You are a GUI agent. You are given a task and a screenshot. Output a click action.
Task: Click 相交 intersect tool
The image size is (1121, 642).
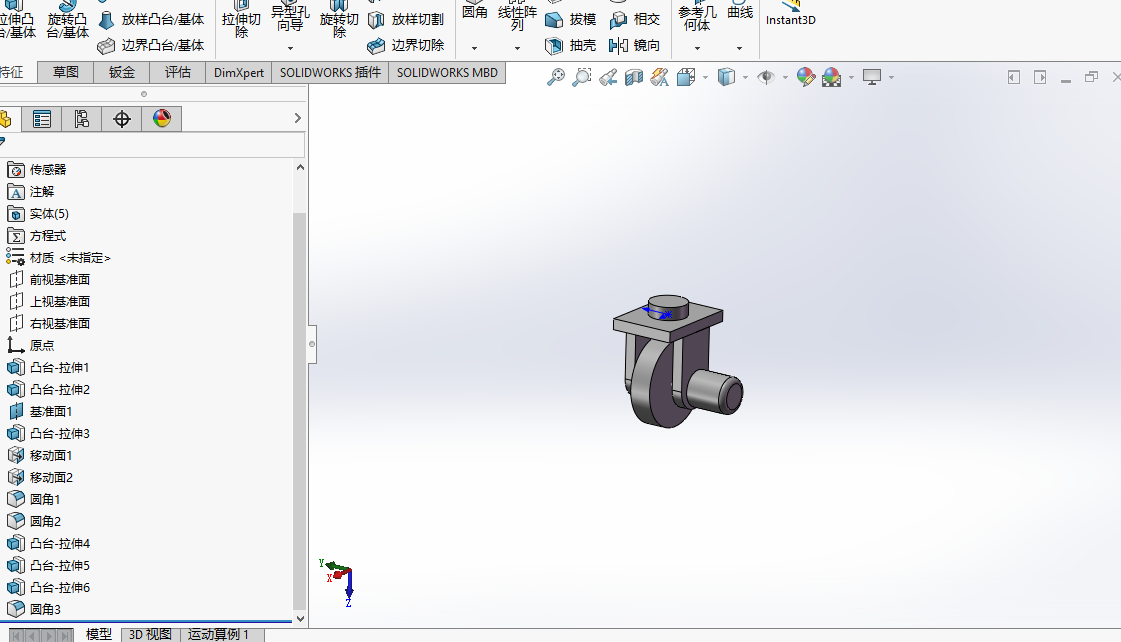[635, 19]
